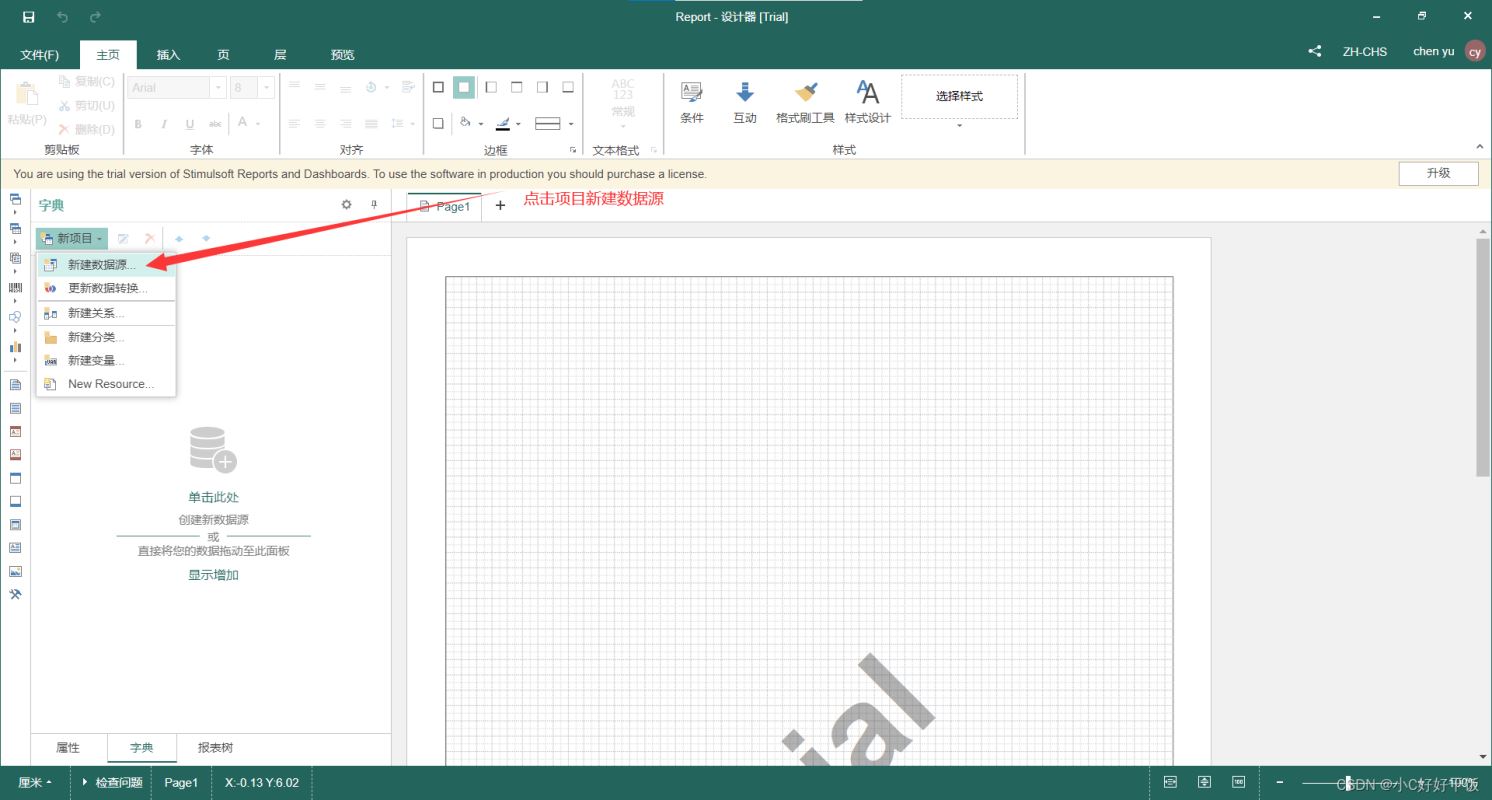Toggle underline formatting U button

click(190, 124)
